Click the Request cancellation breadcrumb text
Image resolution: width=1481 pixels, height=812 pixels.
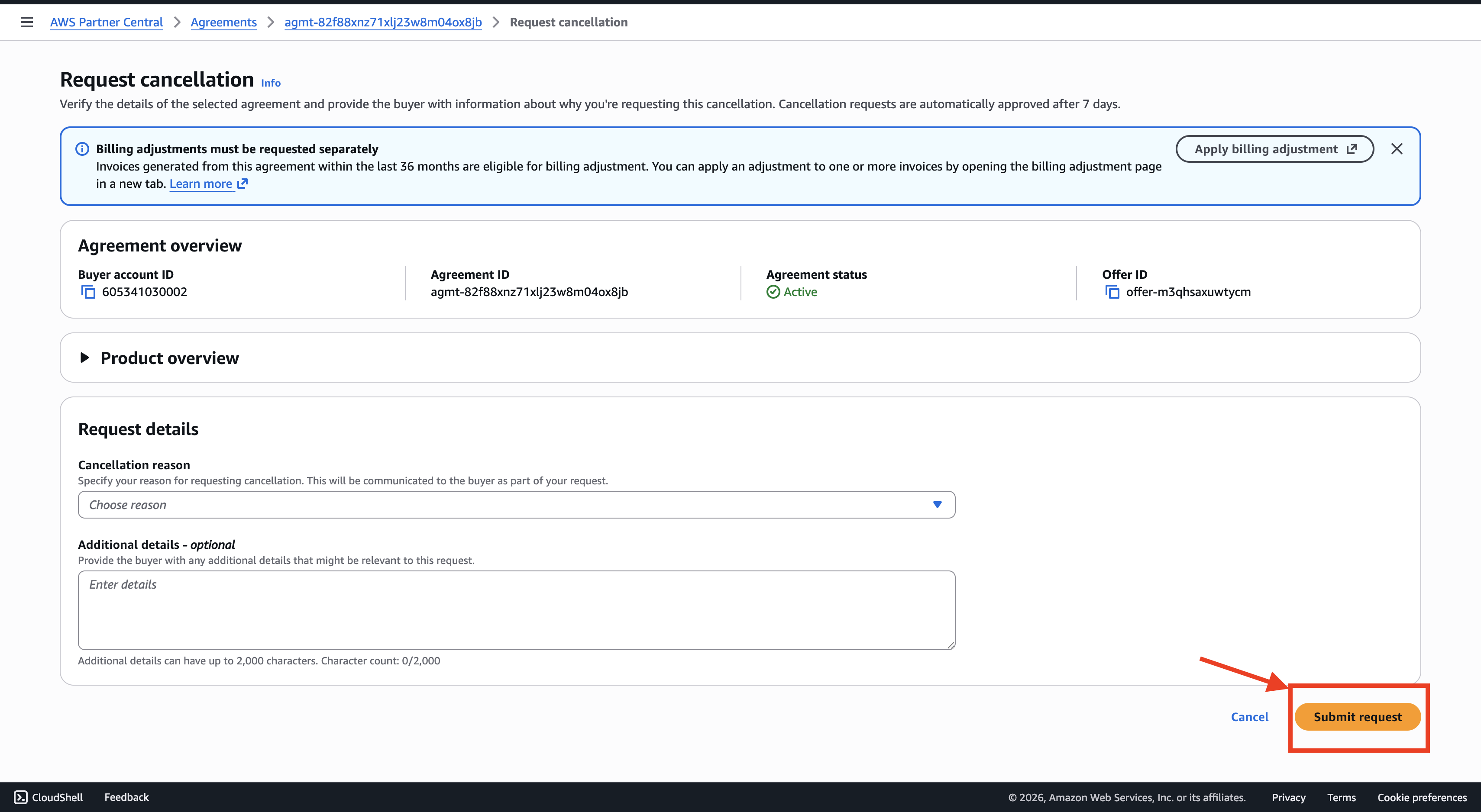click(x=569, y=22)
